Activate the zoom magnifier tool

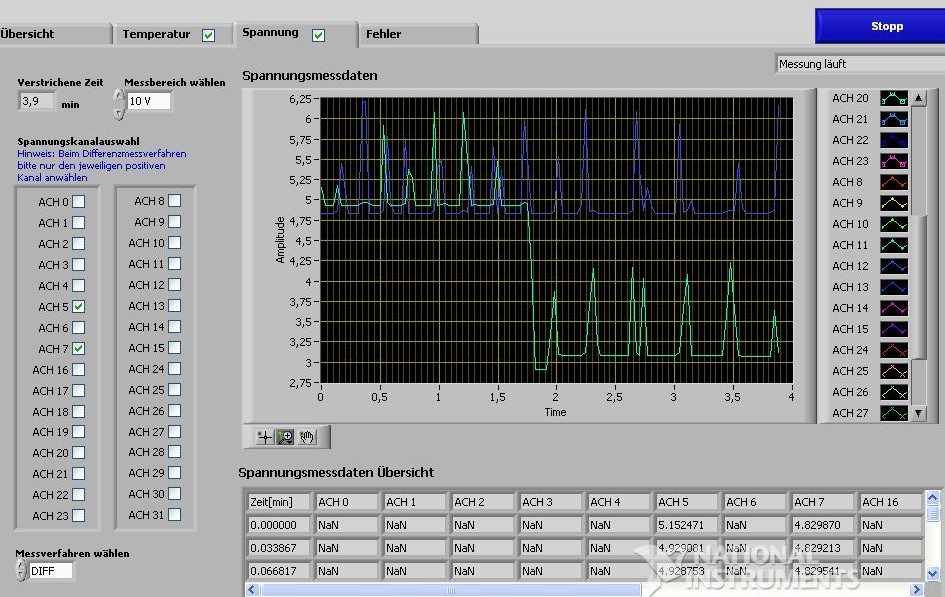[x=286, y=437]
